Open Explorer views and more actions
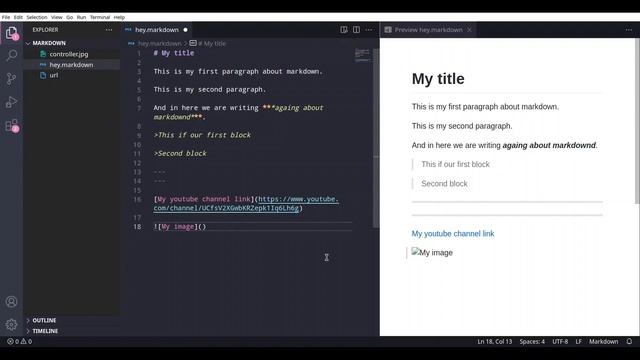The width and height of the screenshot is (640, 360). pos(109,30)
